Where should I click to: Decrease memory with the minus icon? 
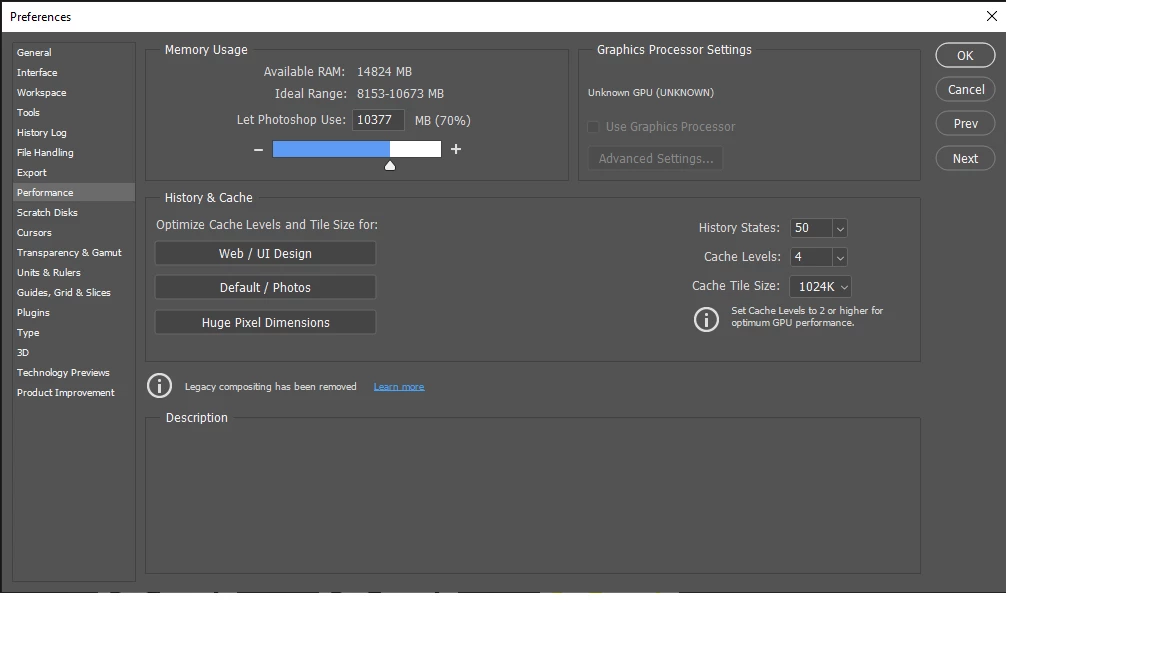[258, 149]
